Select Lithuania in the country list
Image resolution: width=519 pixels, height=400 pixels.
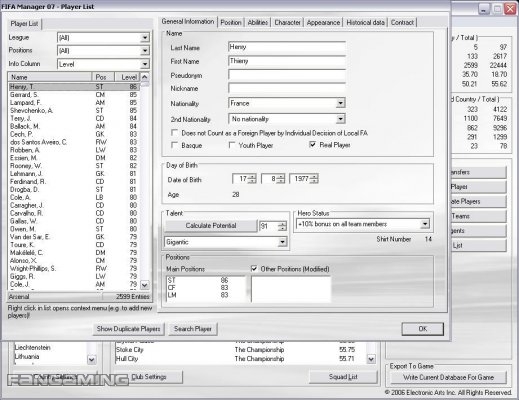coord(27,356)
